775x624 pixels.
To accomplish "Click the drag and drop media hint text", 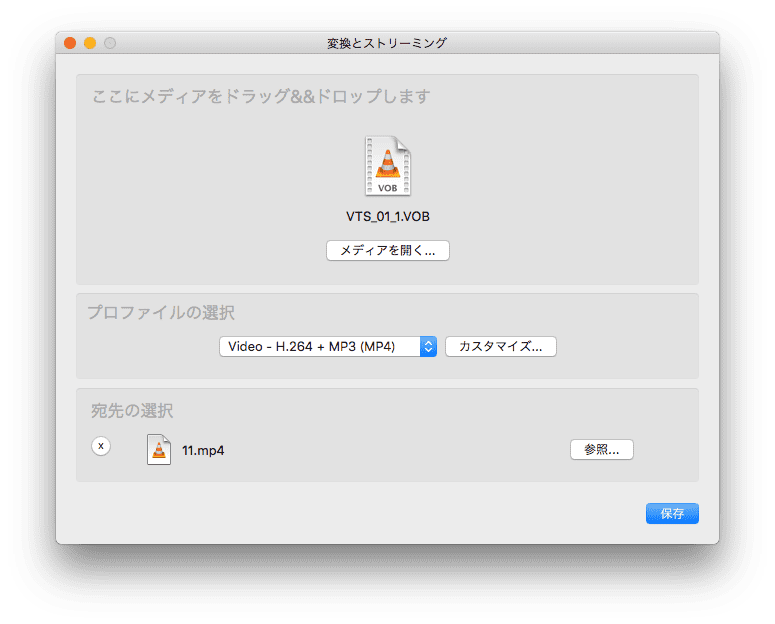I will click(261, 96).
